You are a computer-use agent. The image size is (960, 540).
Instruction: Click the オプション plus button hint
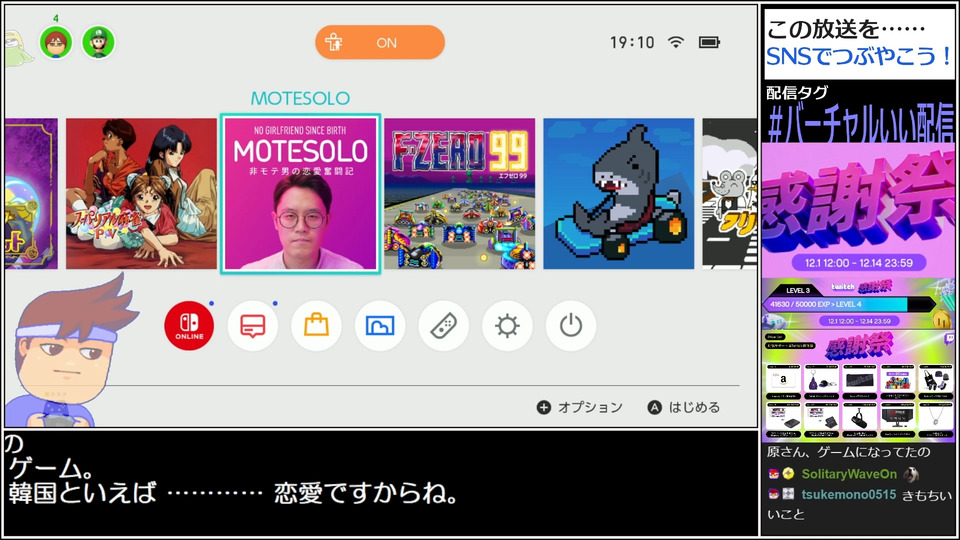click(580, 407)
